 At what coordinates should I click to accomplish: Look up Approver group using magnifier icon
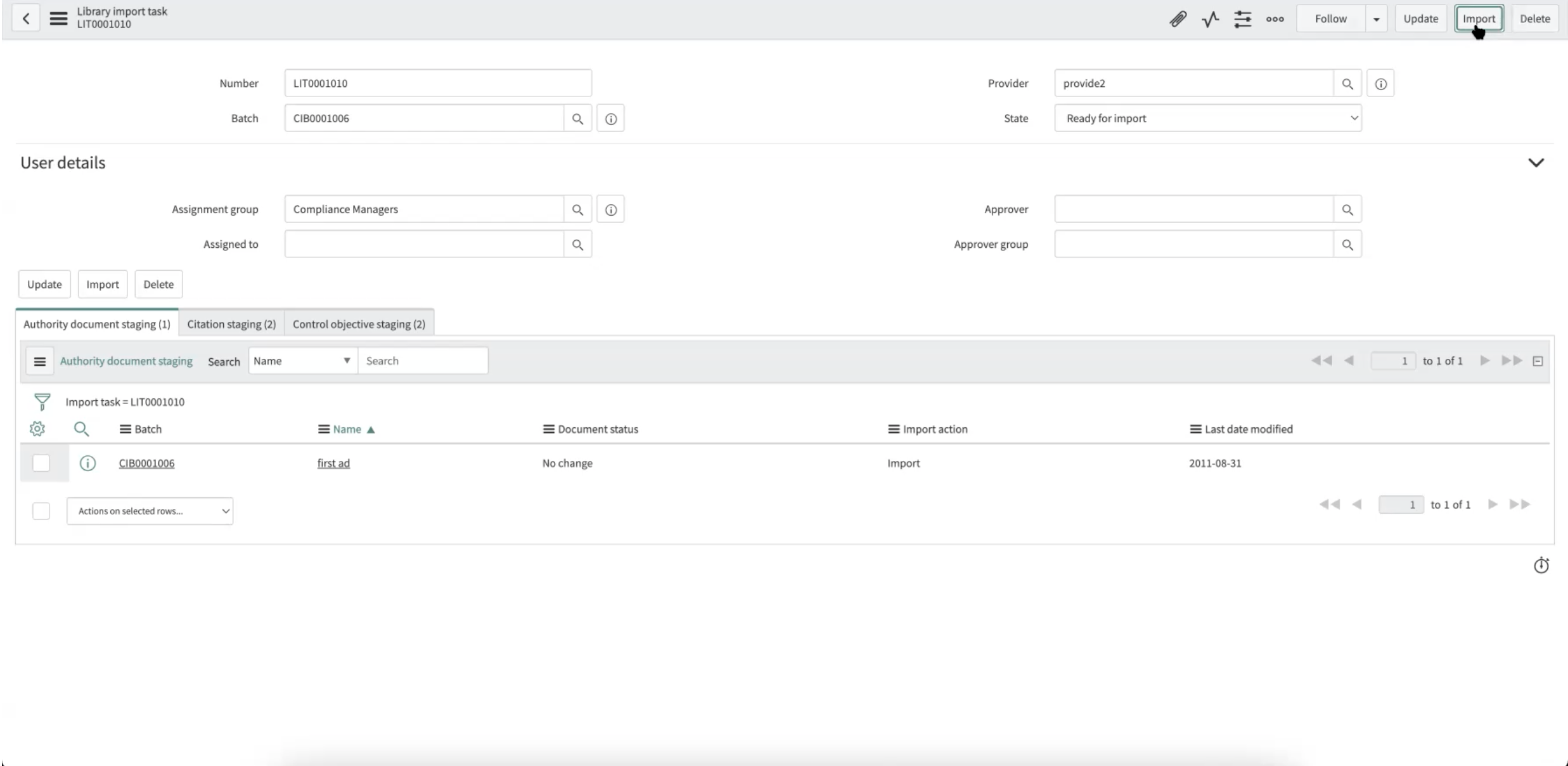[1347, 245]
